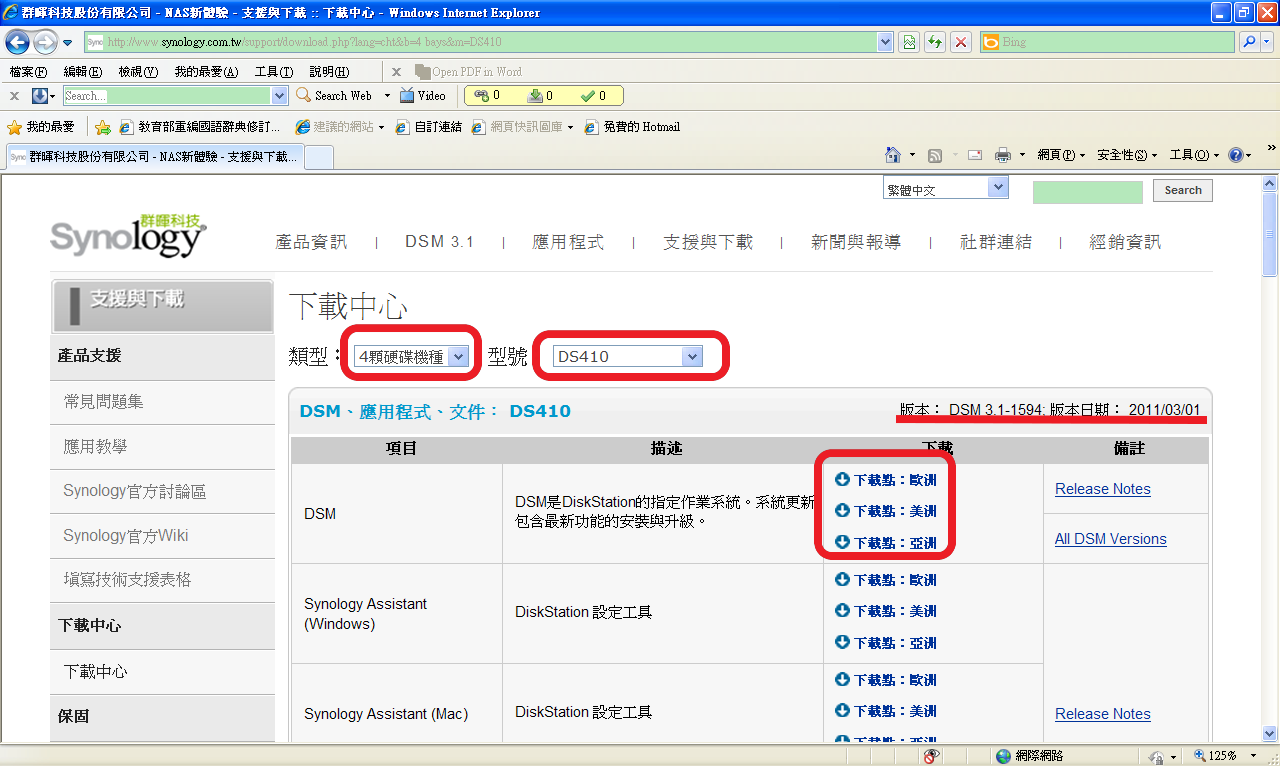Select 支援與下載 in site navigation
This screenshot has width=1280, height=766.
tap(708, 242)
